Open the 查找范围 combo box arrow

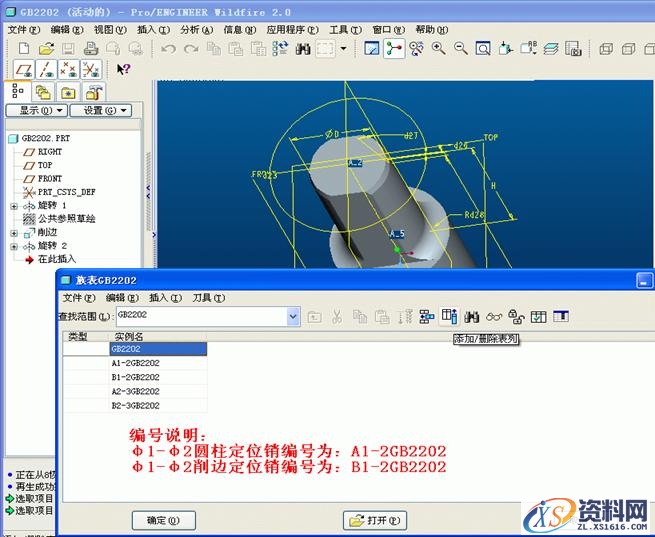click(x=293, y=317)
